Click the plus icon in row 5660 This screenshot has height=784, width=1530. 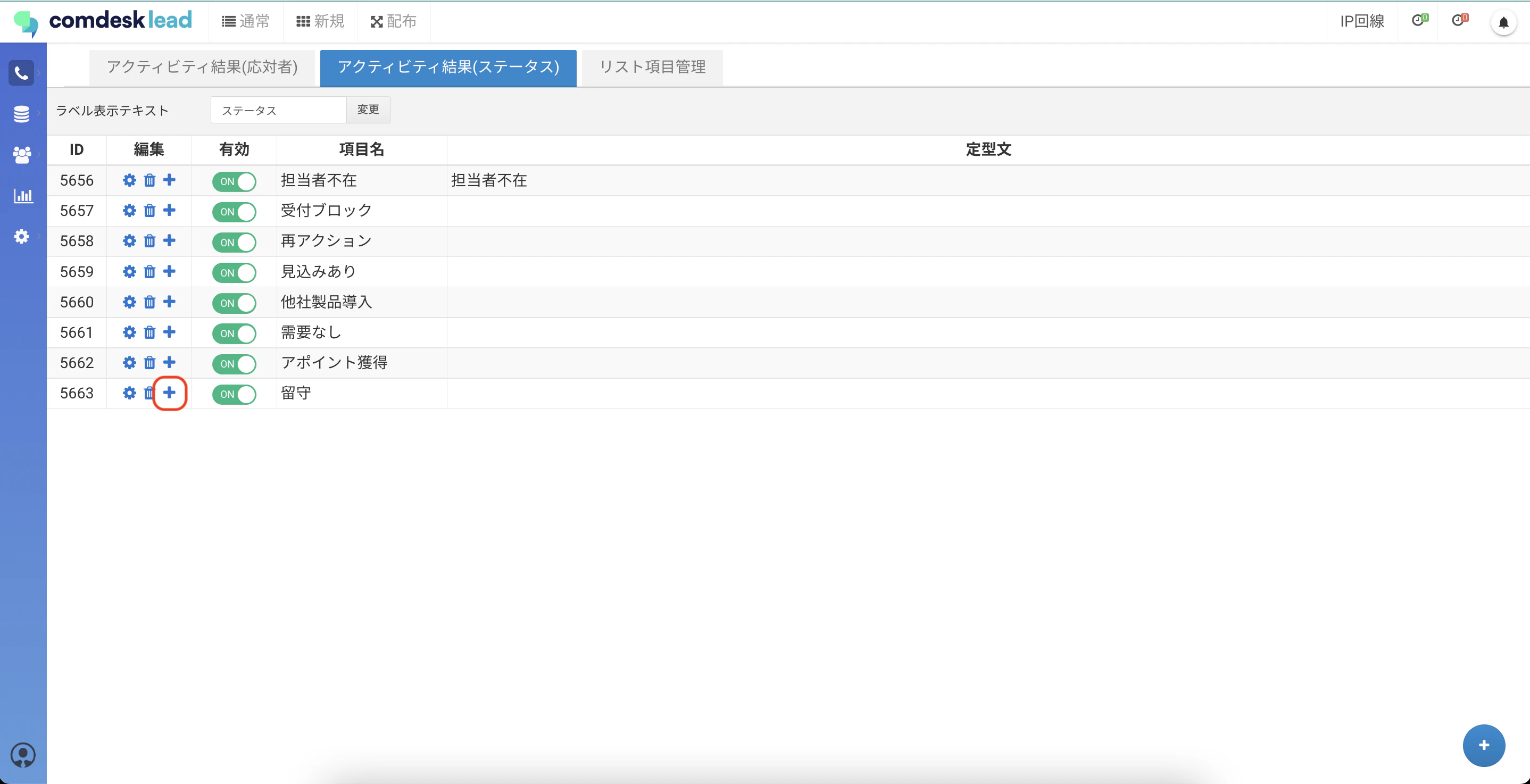[169, 301]
